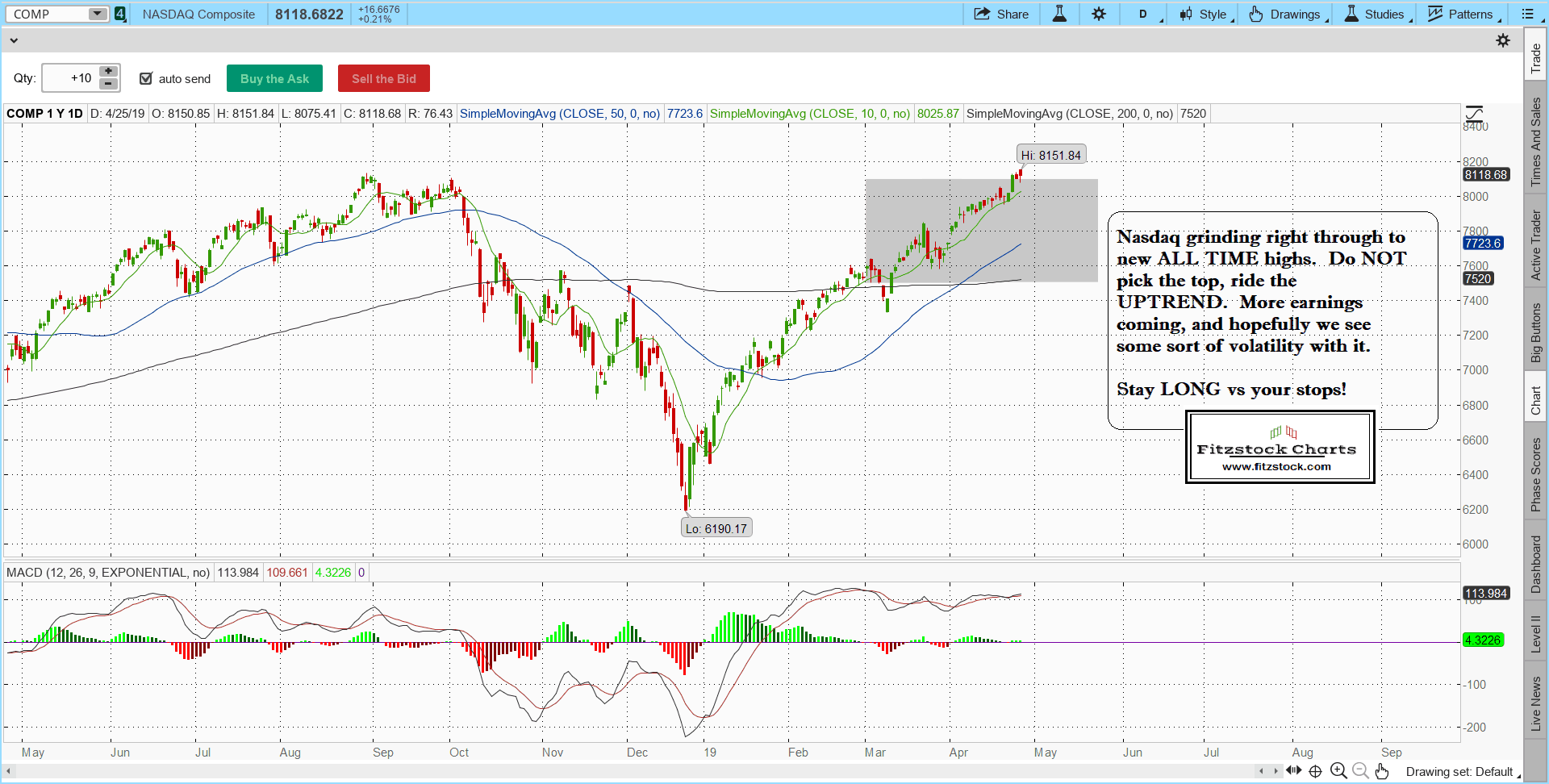This screenshot has width=1549, height=784.
Task: Expand the Style dropdown menu
Action: tap(1206, 14)
